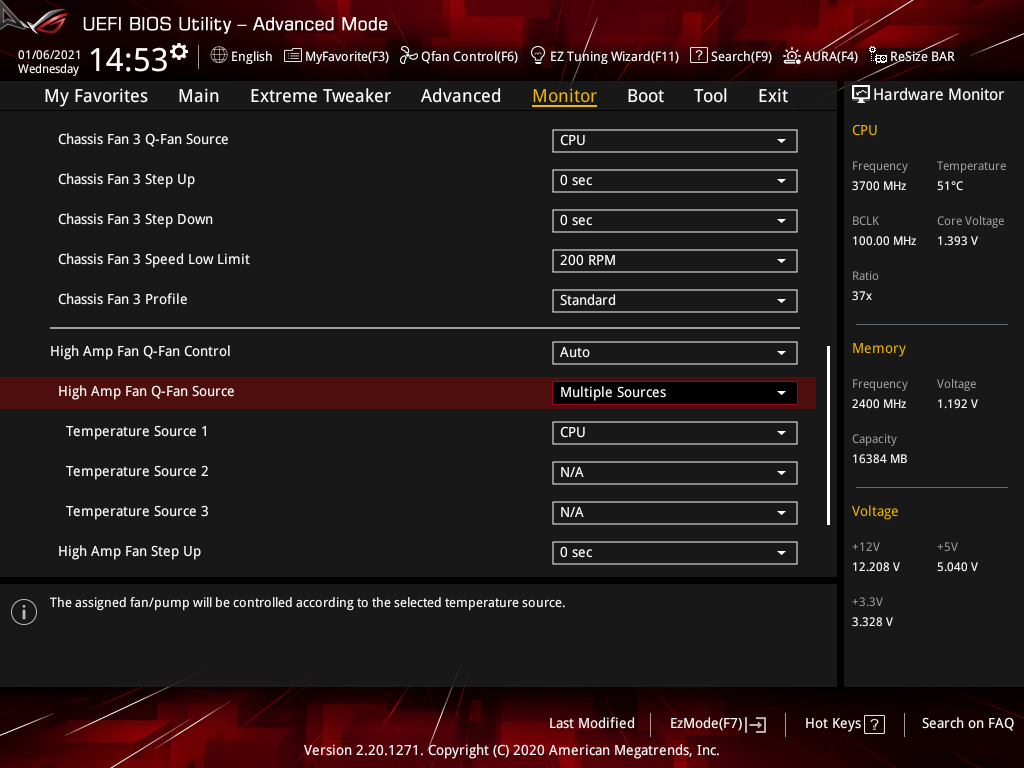1024x768 pixels.
Task: Click the settings gear next to the clock
Action: click(x=179, y=52)
